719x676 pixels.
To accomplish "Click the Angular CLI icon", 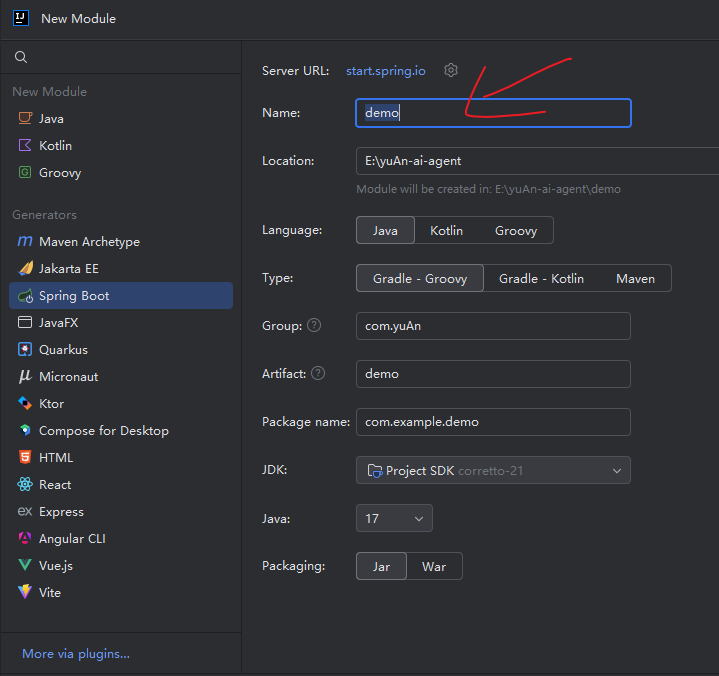I will [x=25, y=538].
